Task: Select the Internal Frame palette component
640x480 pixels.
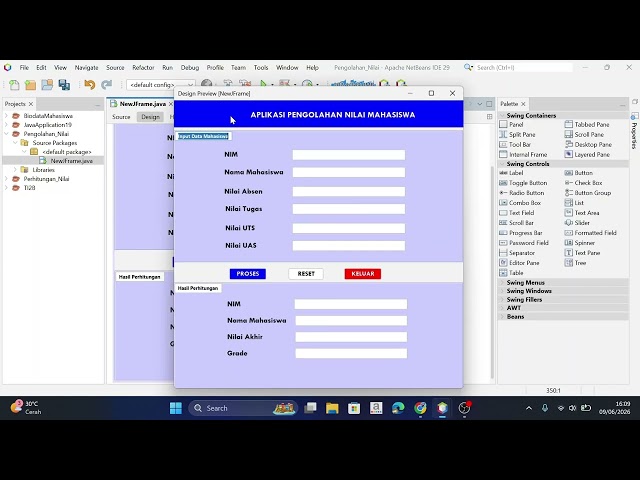Action: coord(524,154)
